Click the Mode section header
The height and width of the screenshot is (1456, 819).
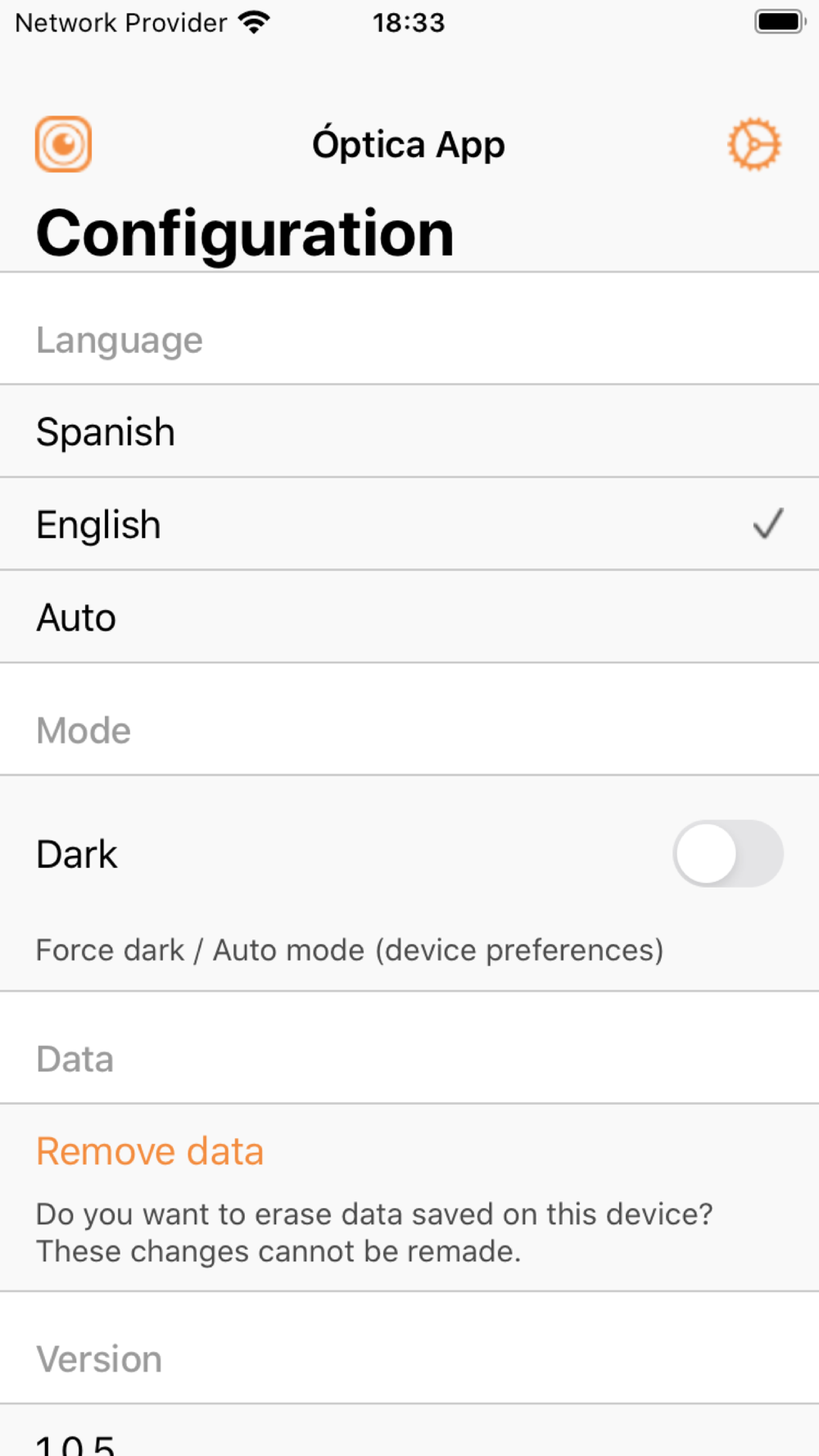84,730
